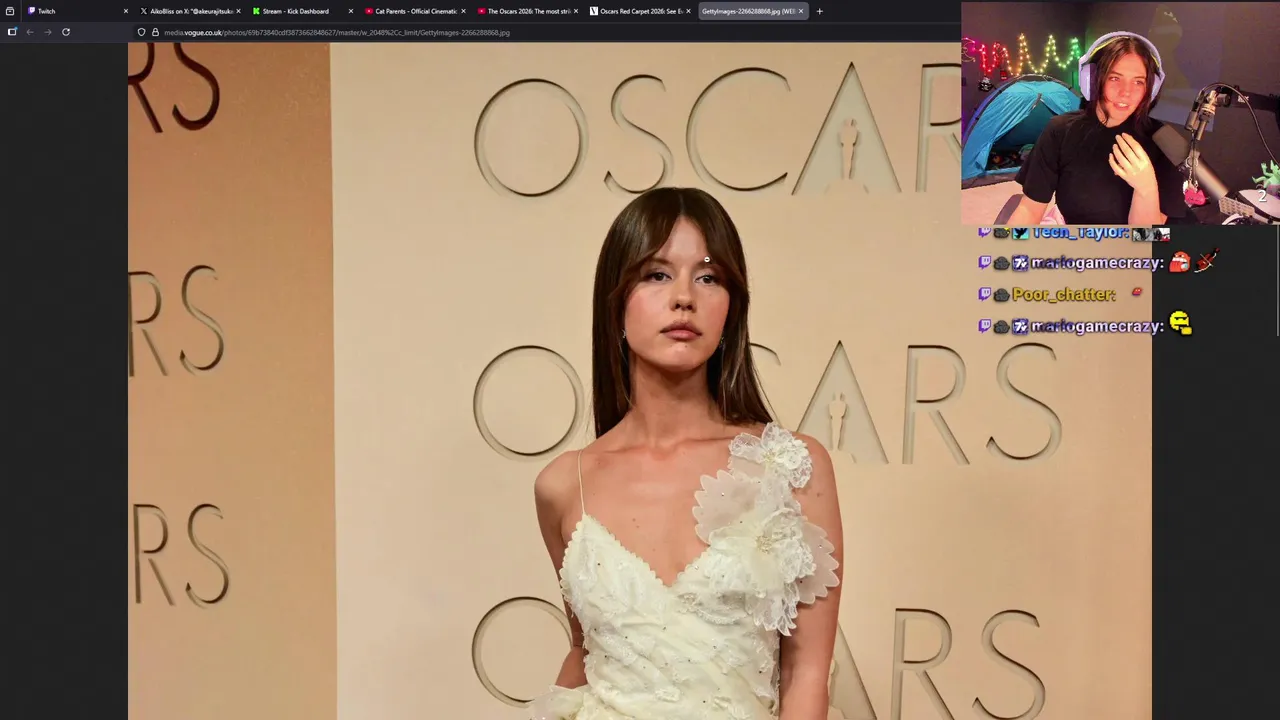Click the Poor_chatter chat username
The height and width of the screenshot is (720, 1280).
click(x=1064, y=294)
